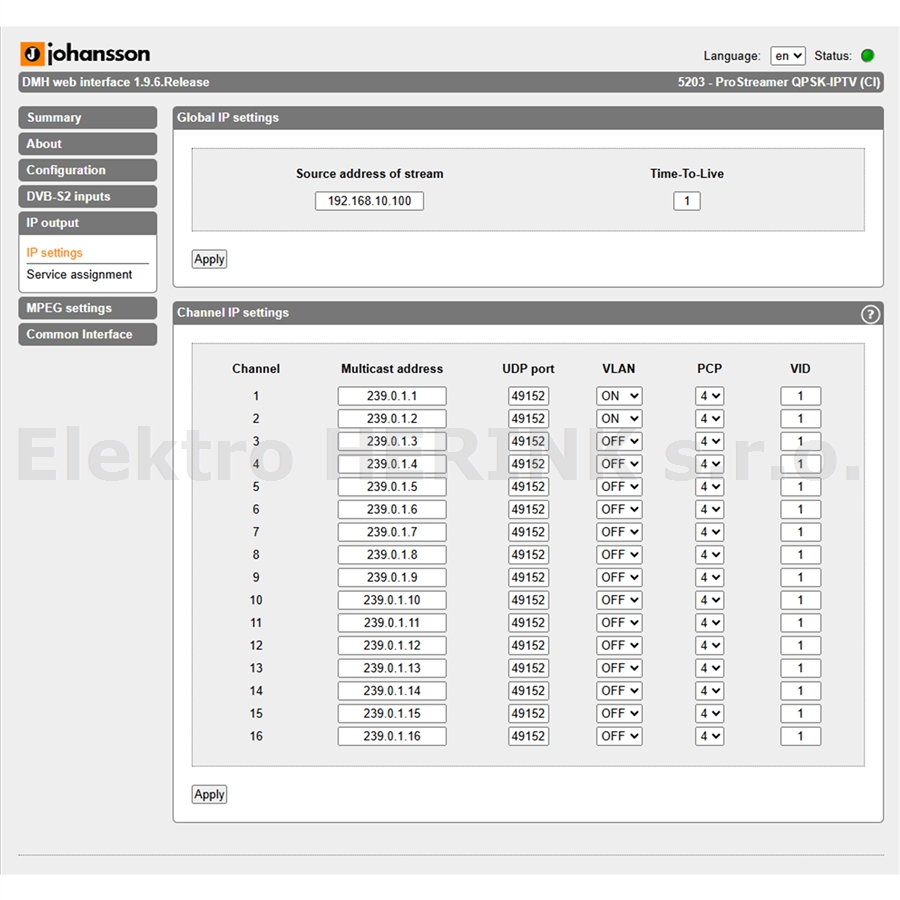The width and height of the screenshot is (900, 900).
Task: Focus VID field for channel 16
Action: 800,736
